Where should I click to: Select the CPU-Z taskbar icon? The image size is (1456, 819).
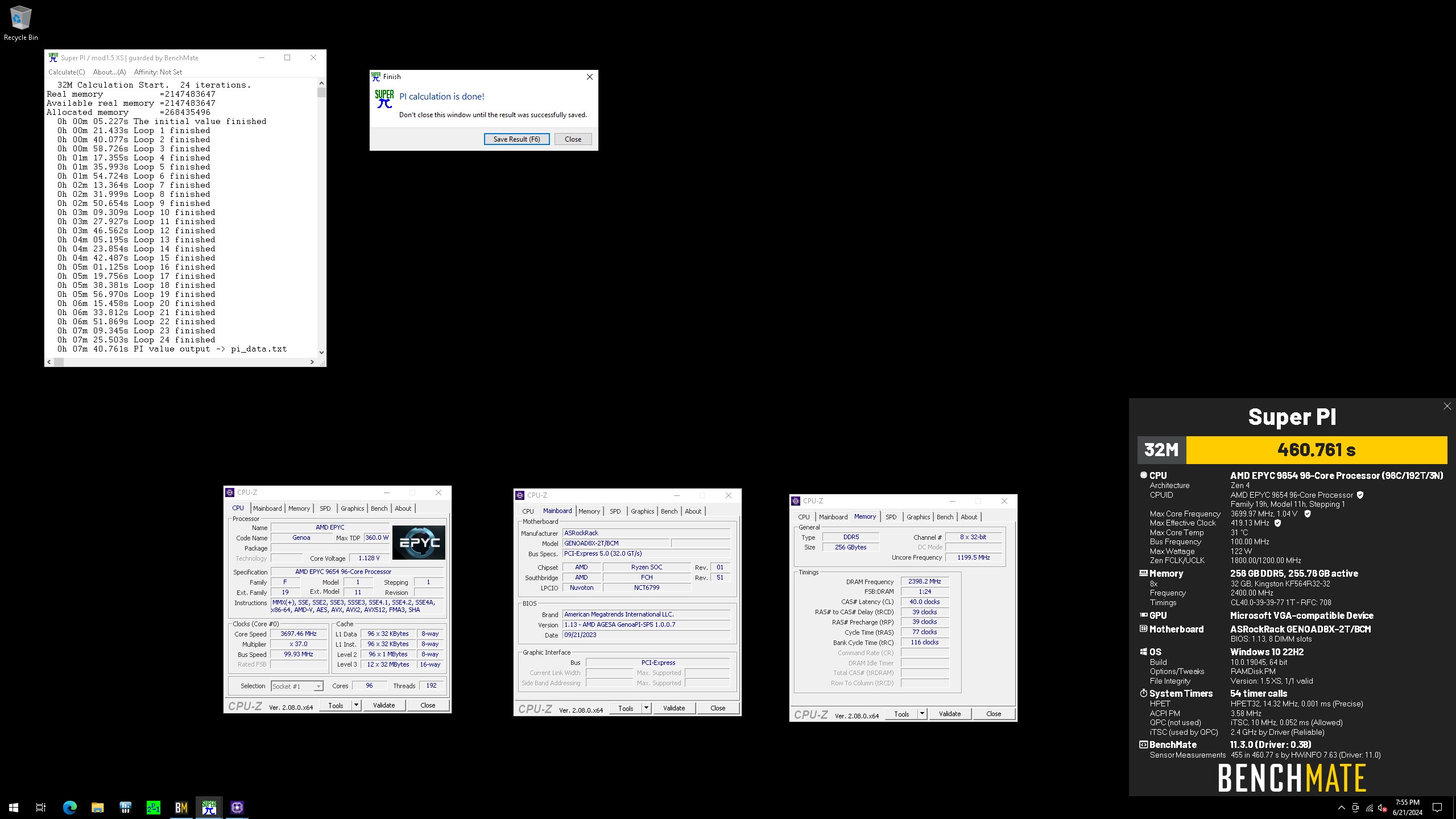(237, 807)
